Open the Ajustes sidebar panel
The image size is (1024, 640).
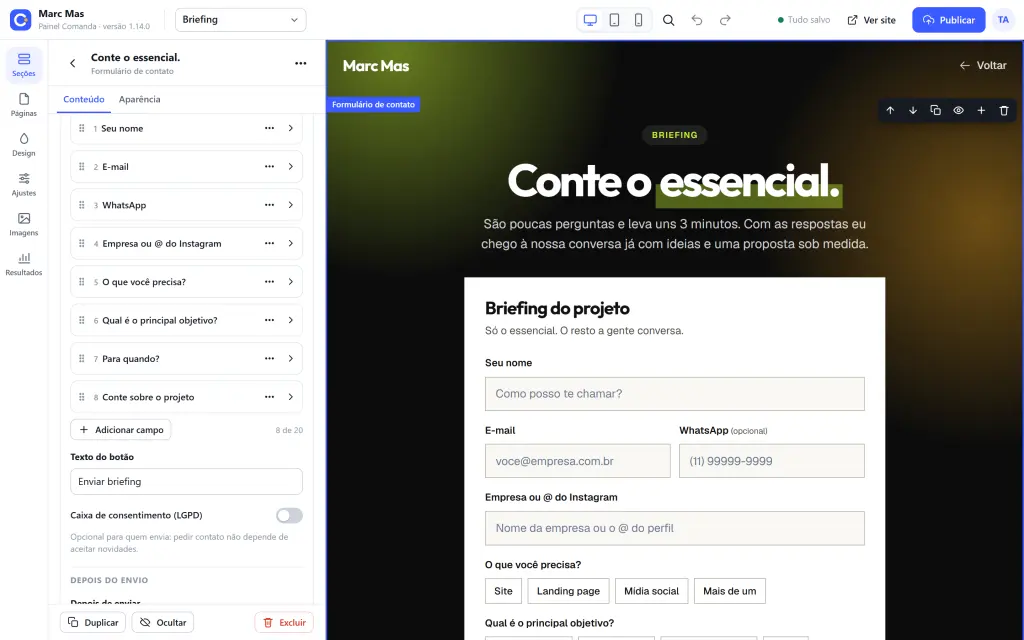[x=24, y=185]
